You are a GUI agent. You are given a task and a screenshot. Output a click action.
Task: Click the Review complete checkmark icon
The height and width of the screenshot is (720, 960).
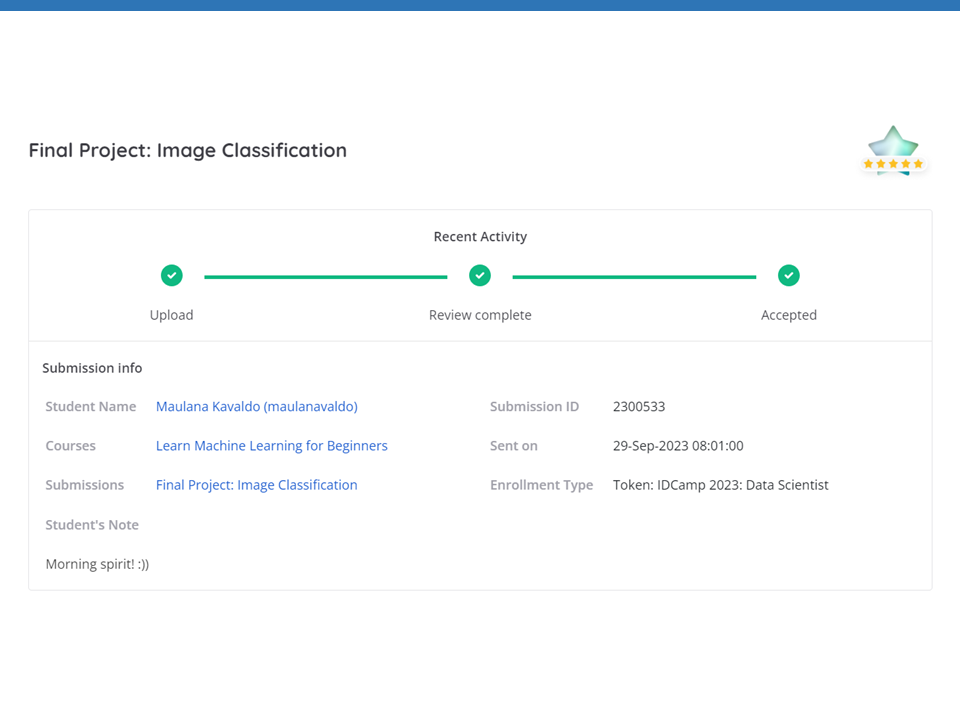[x=480, y=275]
